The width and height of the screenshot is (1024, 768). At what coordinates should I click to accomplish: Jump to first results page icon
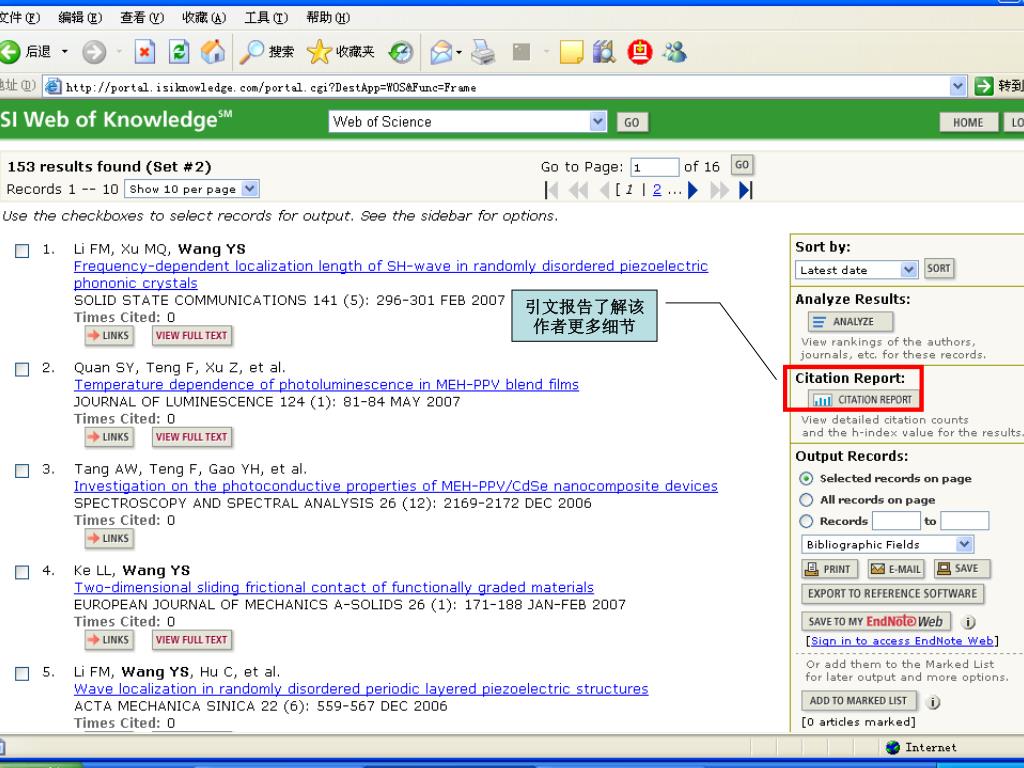(552, 190)
